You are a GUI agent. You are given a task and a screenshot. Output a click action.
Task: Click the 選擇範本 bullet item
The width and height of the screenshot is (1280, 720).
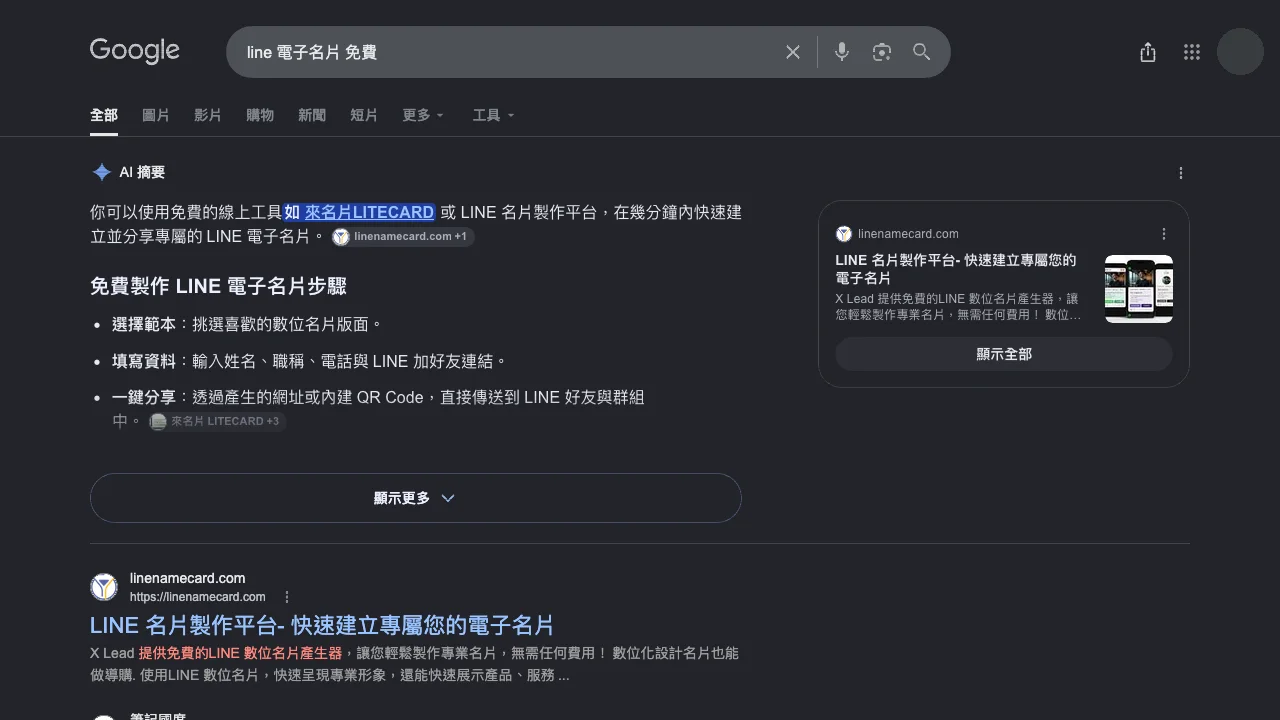point(247,324)
